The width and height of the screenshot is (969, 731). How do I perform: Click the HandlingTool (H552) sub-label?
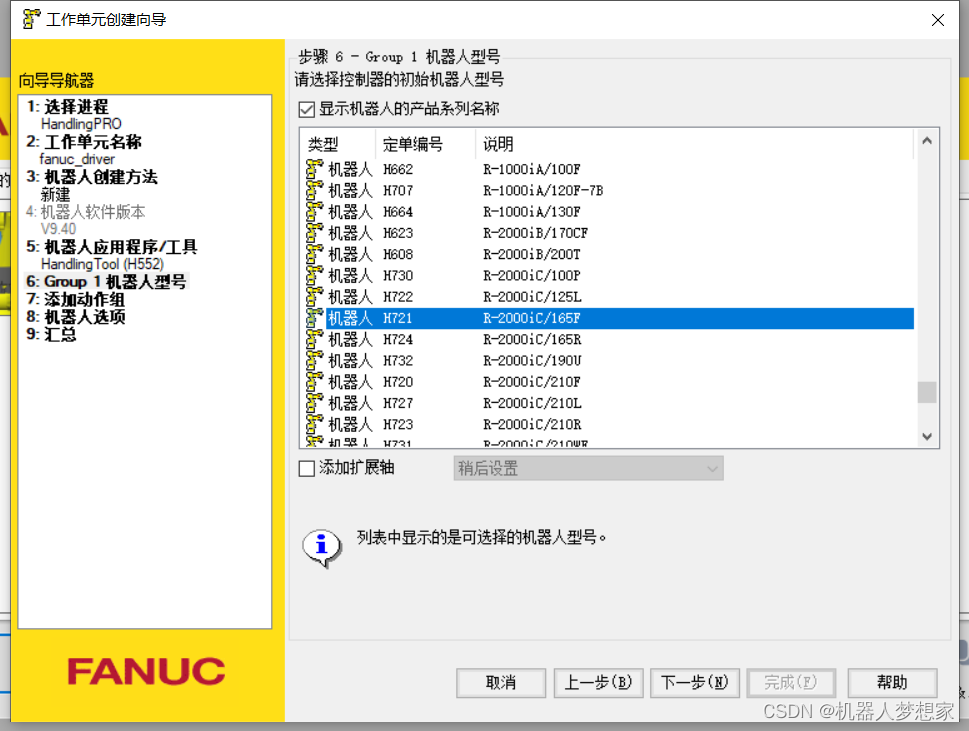[x=102, y=264]
